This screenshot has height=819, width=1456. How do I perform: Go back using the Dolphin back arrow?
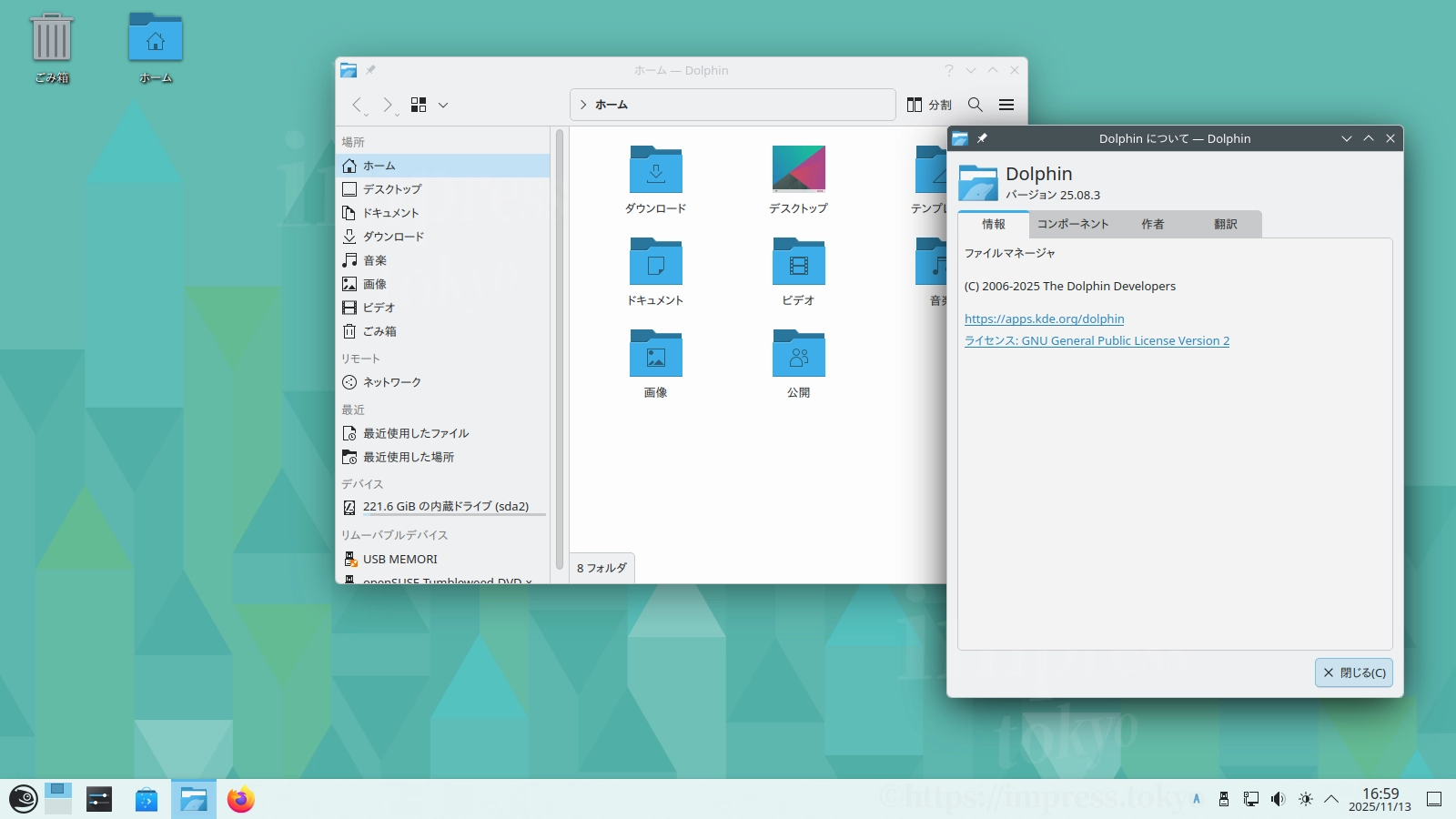[358, 105]
